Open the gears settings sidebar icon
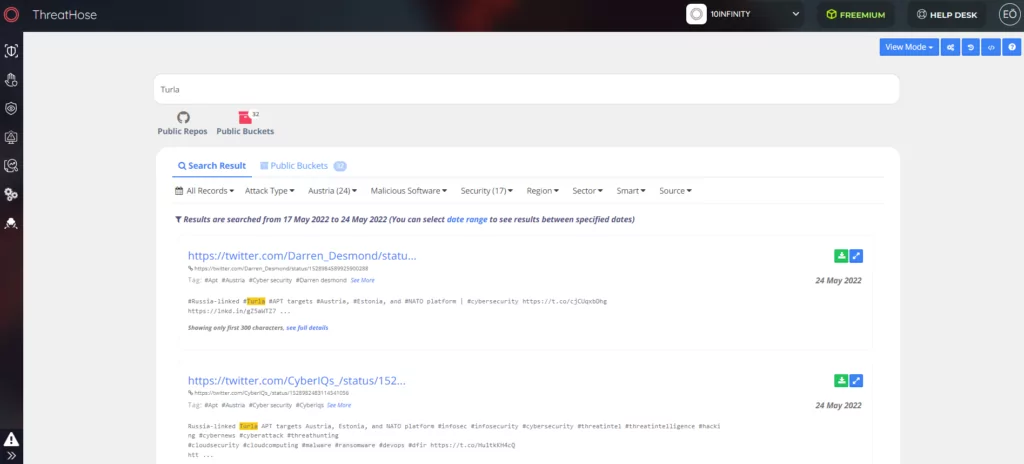Viewport: 1024px width, 464px height. [11, 195]
